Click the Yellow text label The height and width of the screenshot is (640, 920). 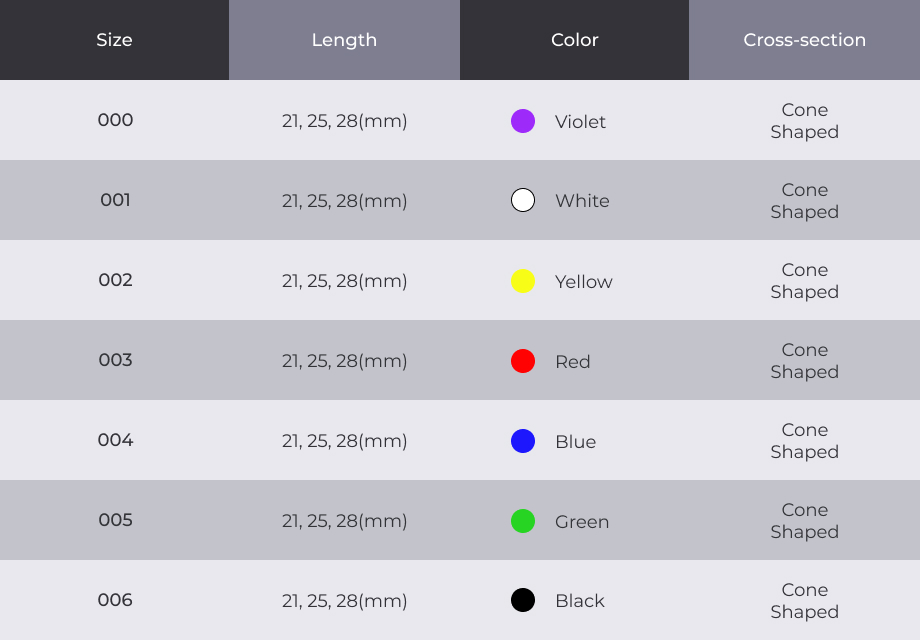click(x=584, y=282)
